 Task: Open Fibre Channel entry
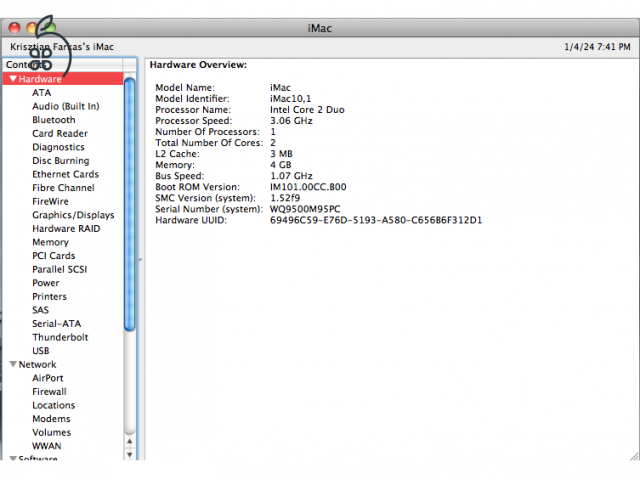(63, 188)
